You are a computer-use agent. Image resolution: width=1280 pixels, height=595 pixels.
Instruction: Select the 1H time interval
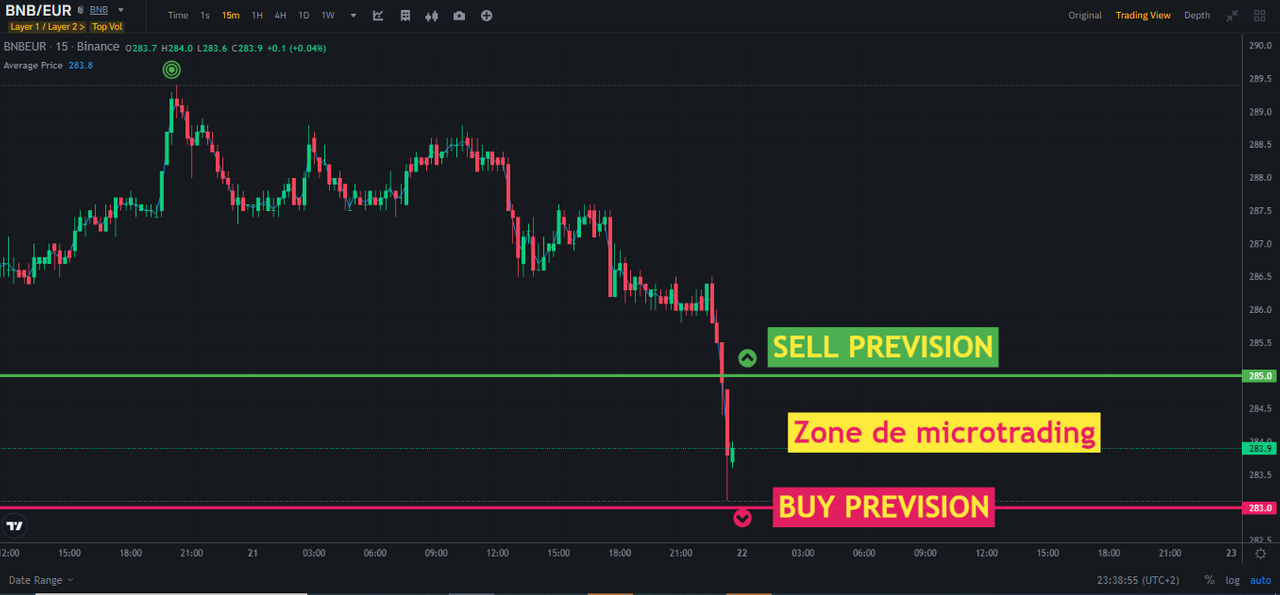pos(257,15)
